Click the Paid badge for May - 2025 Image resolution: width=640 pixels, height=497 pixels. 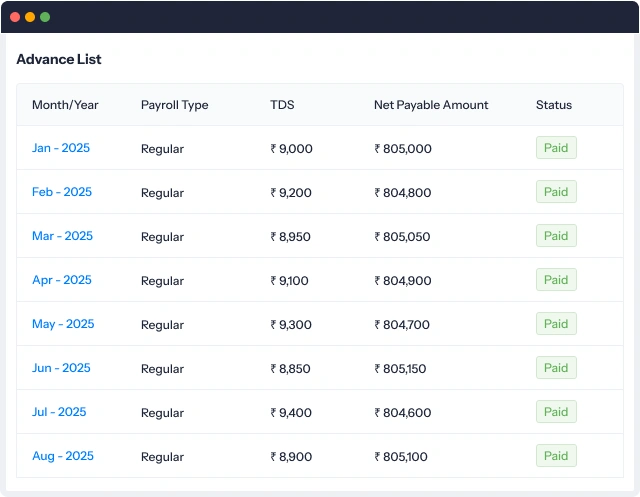coord(556,324)
